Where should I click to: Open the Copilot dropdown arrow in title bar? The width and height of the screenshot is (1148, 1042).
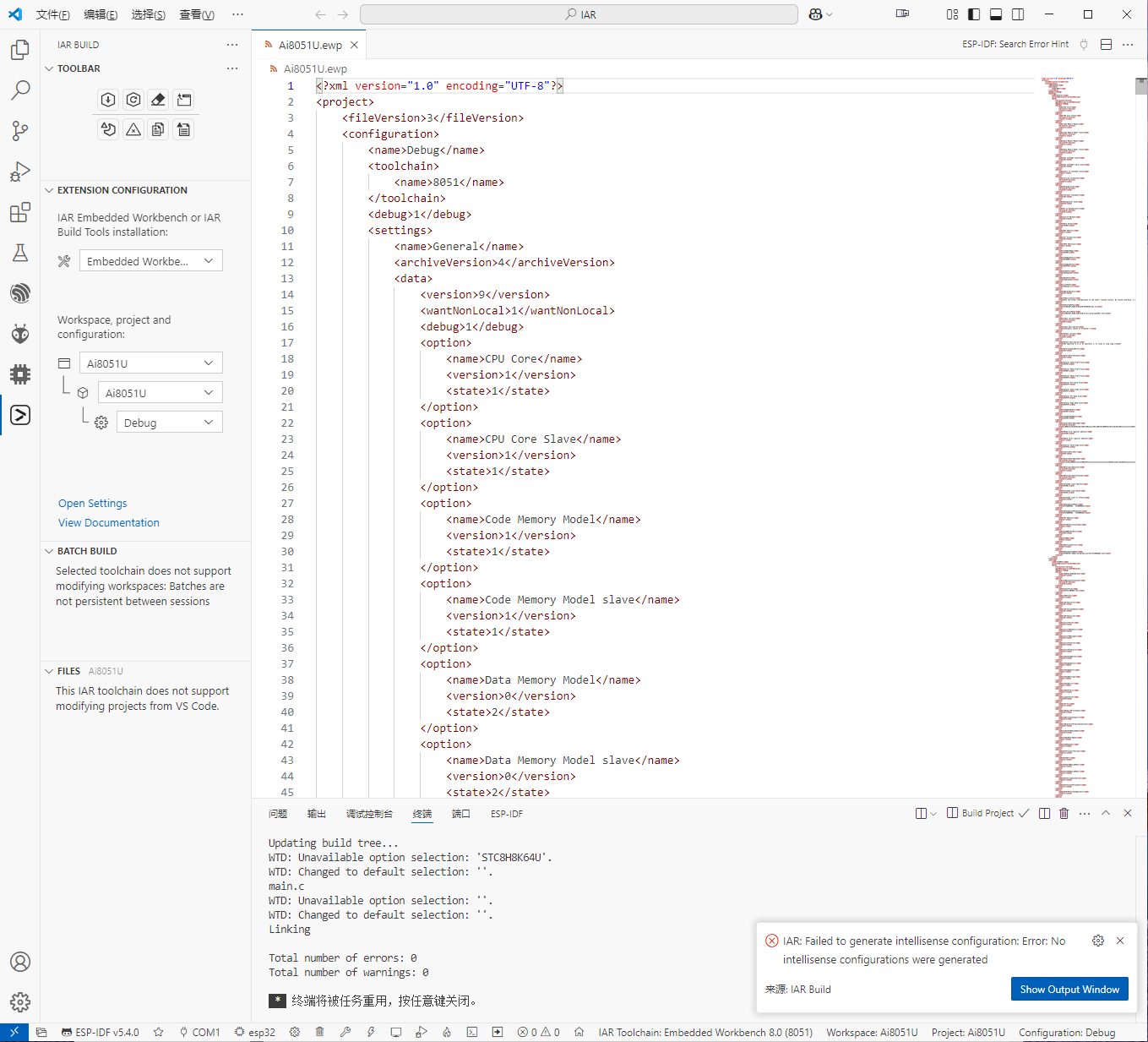830,14
